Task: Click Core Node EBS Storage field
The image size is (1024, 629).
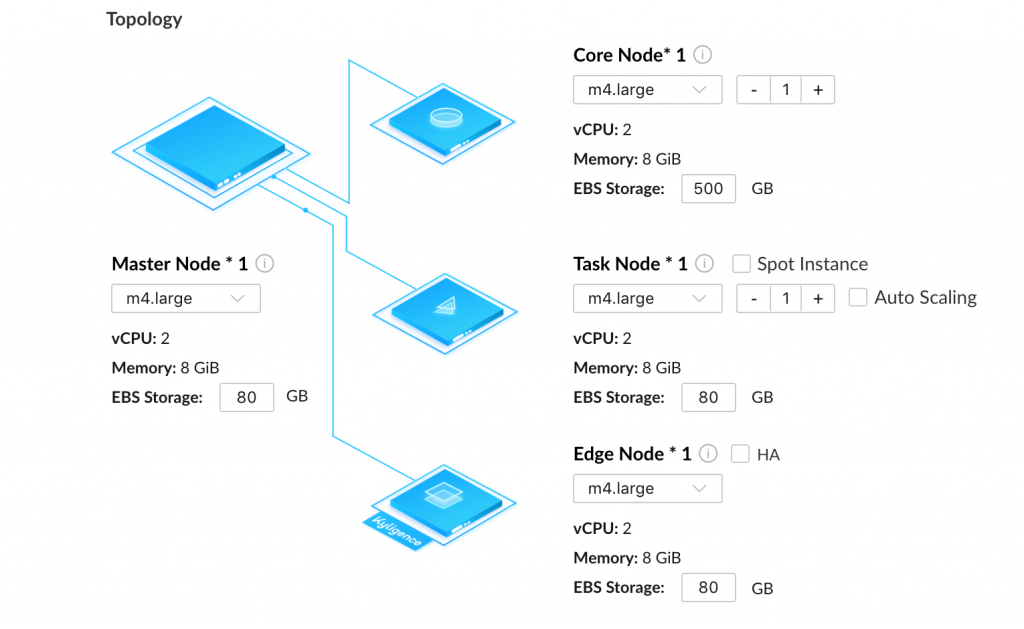Action: click(708, 188)
